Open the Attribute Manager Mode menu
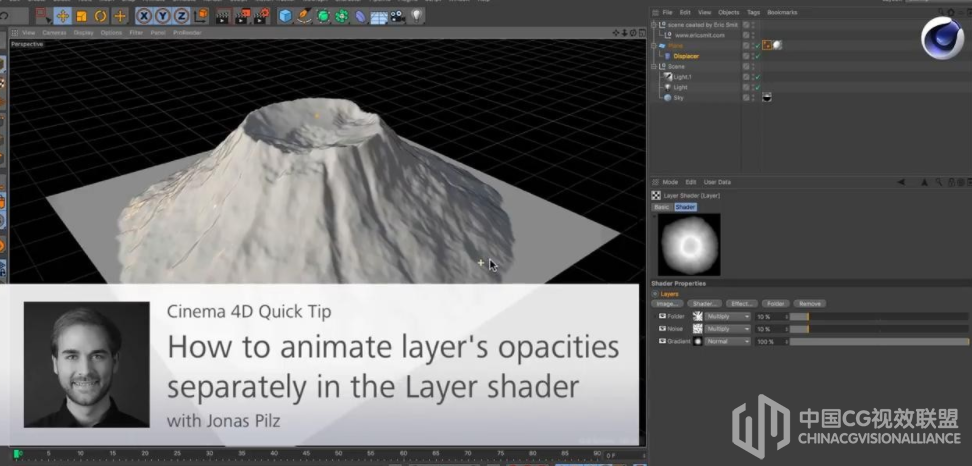This screenshot has height=466, width=972. coord(670,182)
